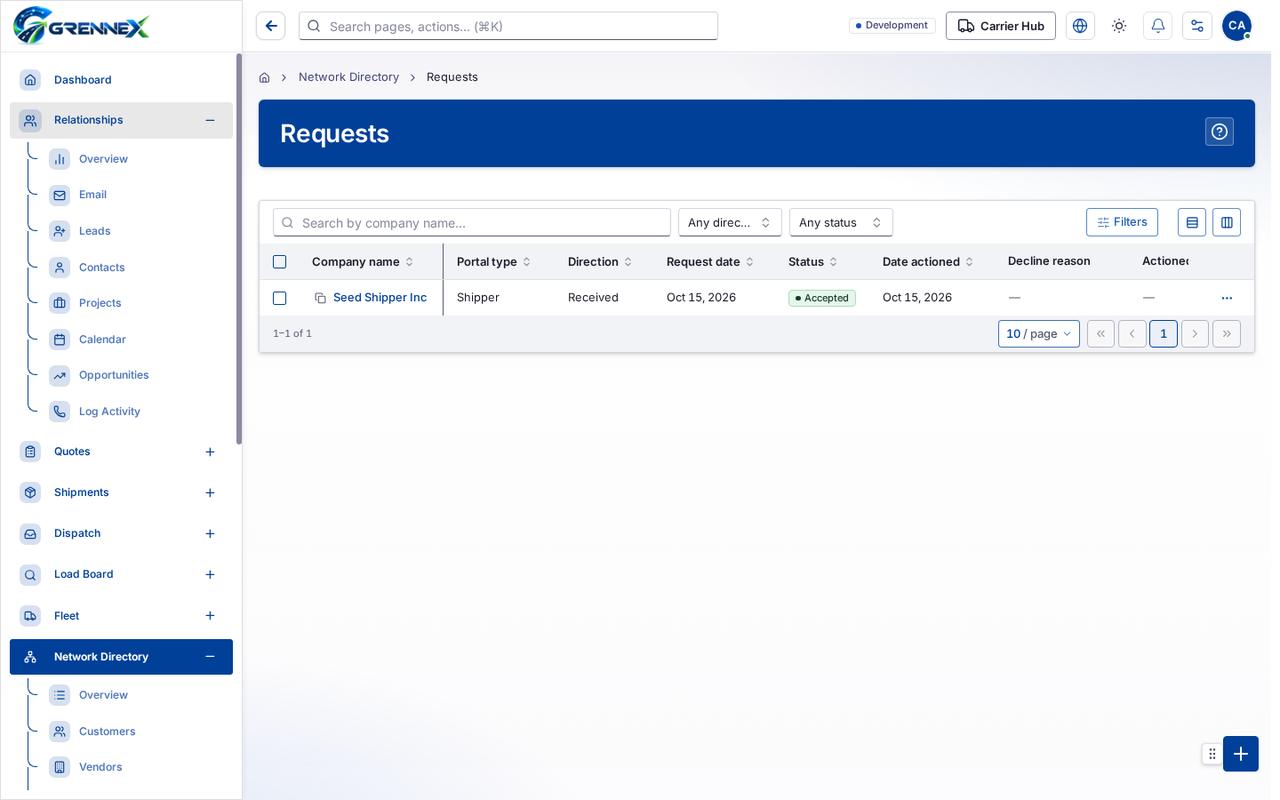
Task: Open the Seed Shipper Inc link
Action: tap(380, 298)
